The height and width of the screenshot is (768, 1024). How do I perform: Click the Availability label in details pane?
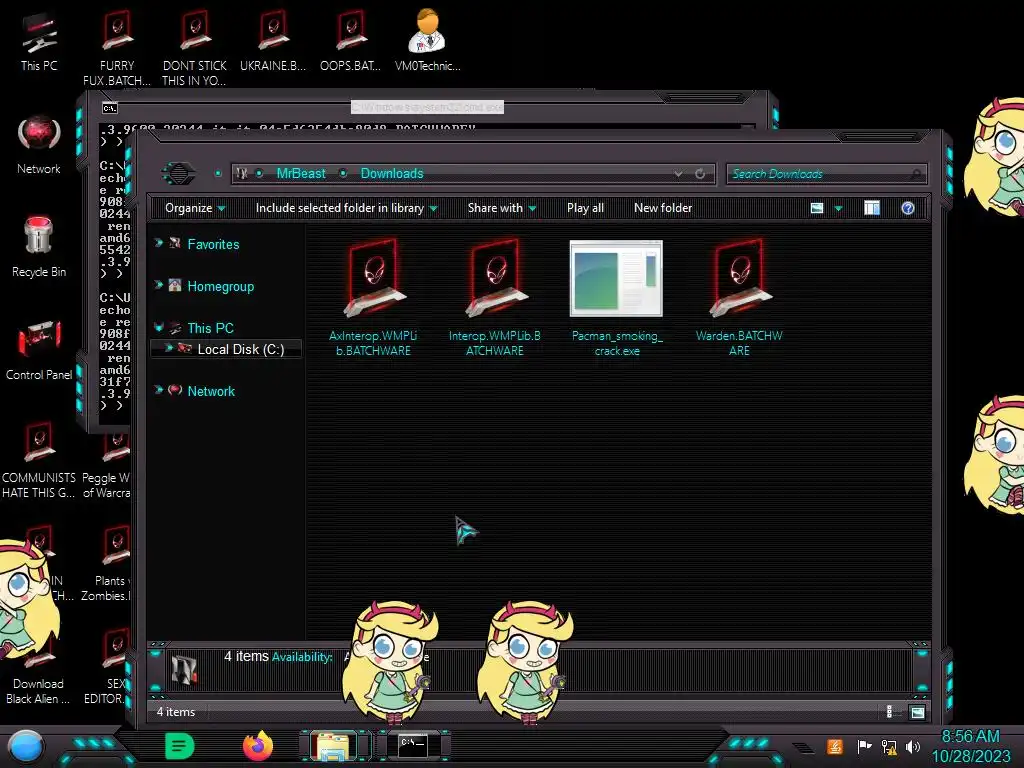302,657
